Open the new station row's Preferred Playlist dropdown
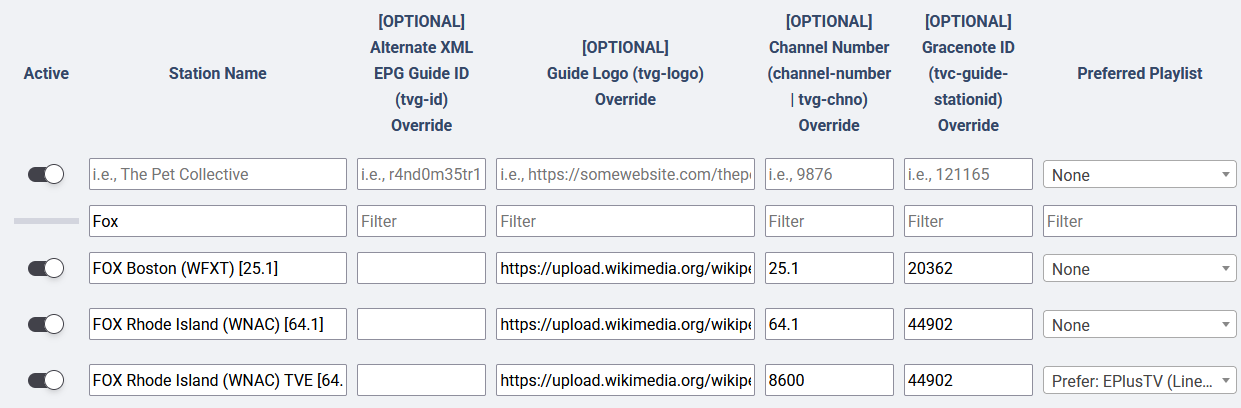1241x408 pixels. click(1139, 174)
